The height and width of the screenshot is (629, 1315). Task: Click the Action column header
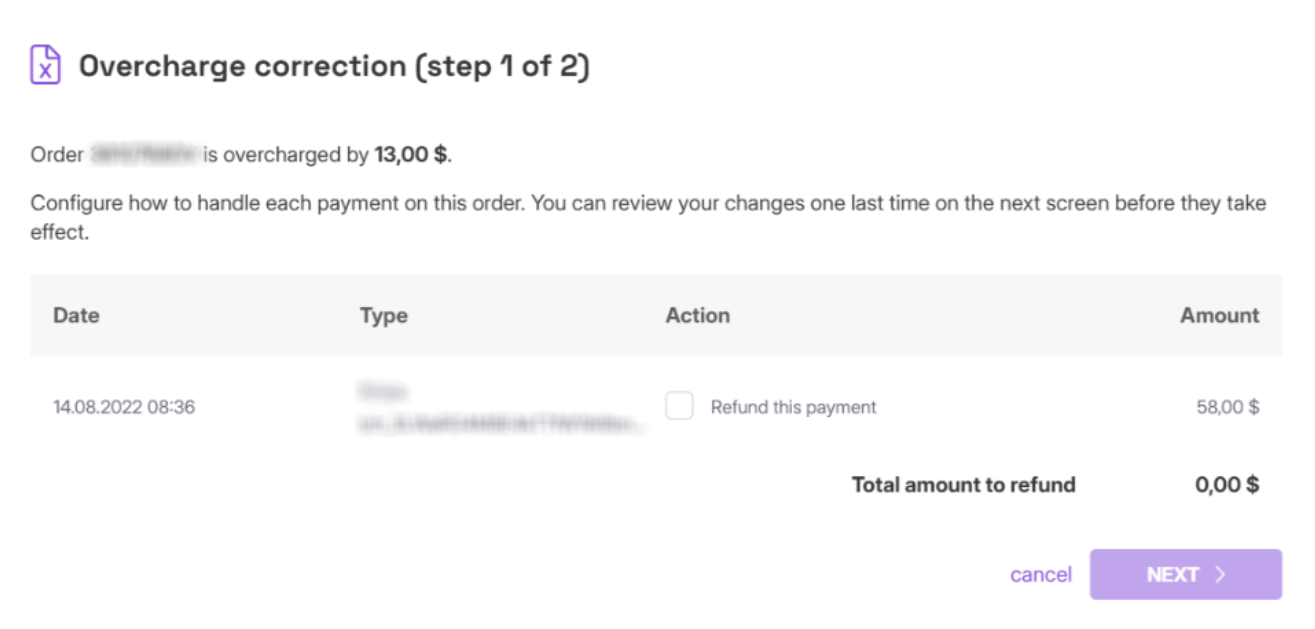pyautogui.click(x=697, y=315)
